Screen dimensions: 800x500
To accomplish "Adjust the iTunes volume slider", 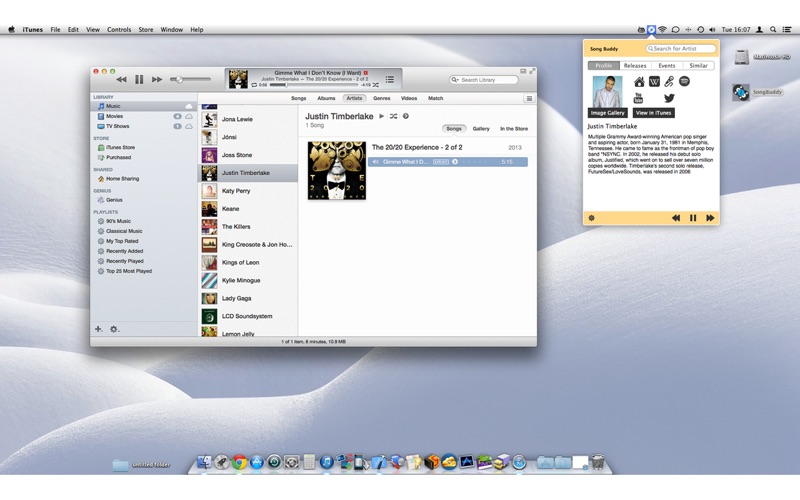I will pos(190,79).
